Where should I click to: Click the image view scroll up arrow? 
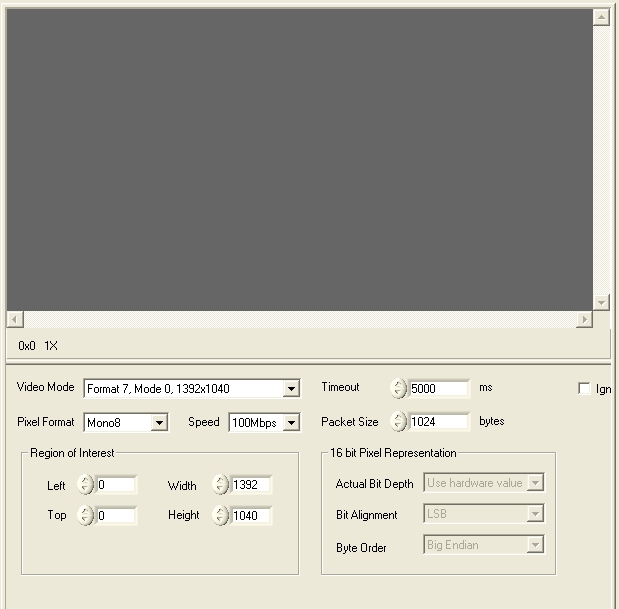[x=601, y=17]
